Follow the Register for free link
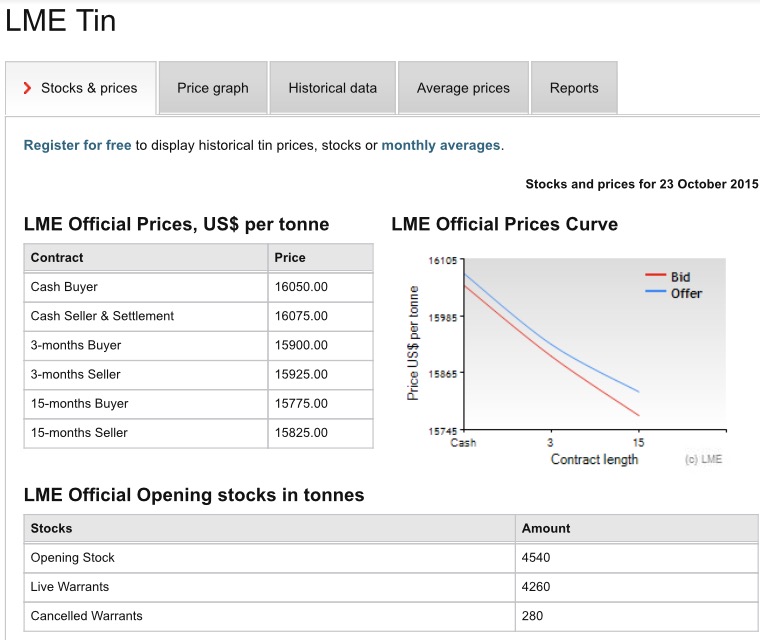This screenshot has height=640, width=760. [x=78, y=145]
